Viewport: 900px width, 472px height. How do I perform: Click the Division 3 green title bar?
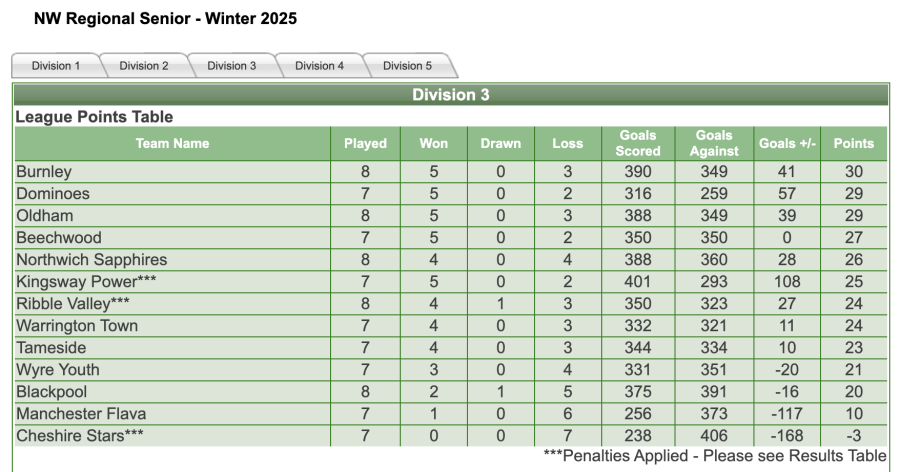point(450,95)
